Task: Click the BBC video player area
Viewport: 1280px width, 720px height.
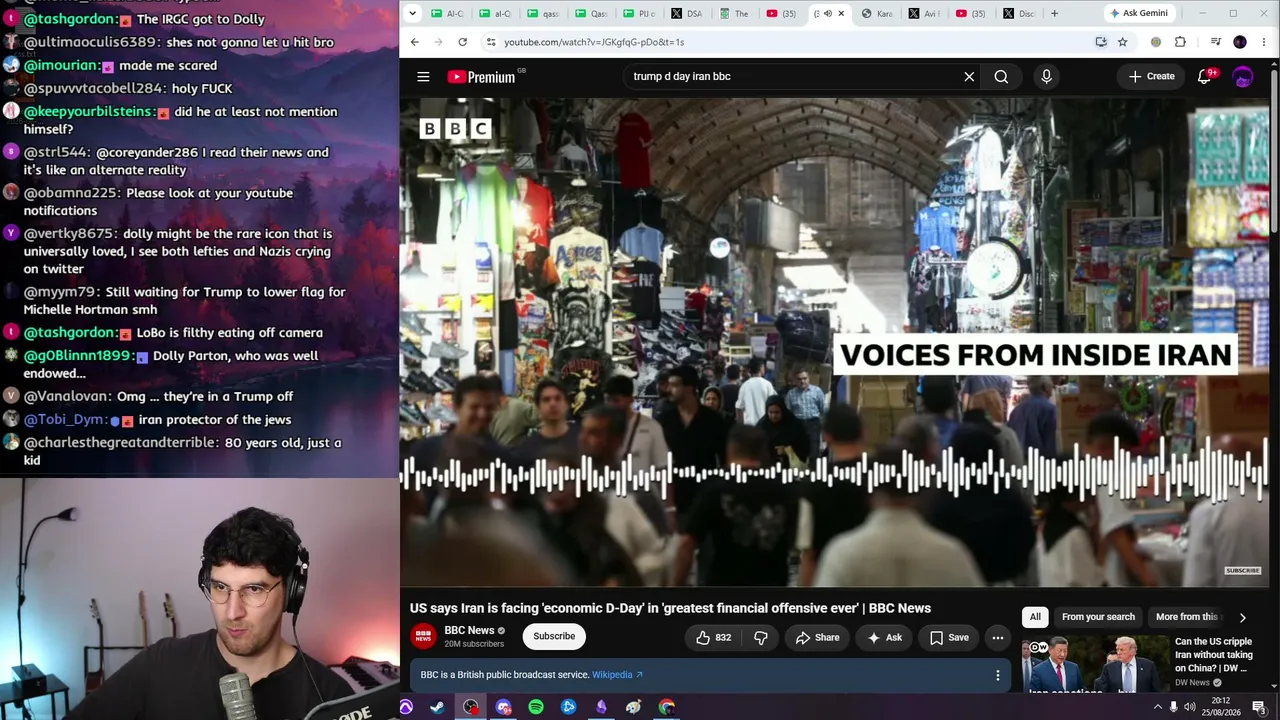Action: click(x=835, y=342)
